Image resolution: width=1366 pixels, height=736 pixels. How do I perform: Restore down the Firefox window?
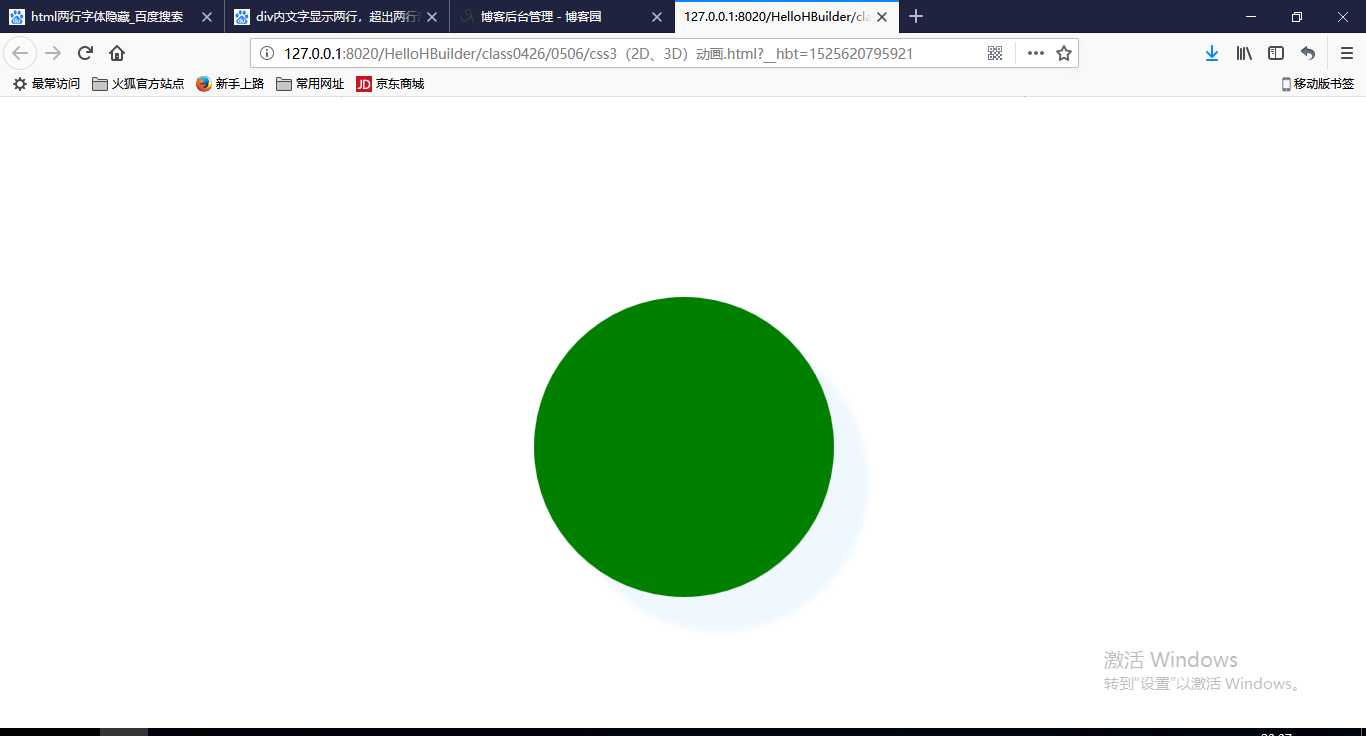click(1297, 16)
